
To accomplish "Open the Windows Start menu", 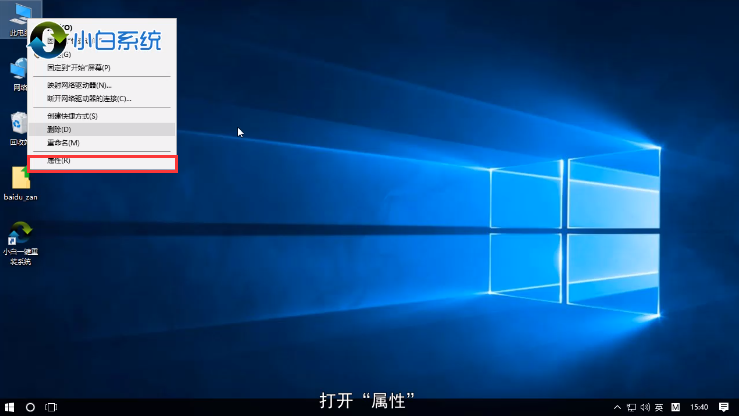I will click(x=9, y=407).
